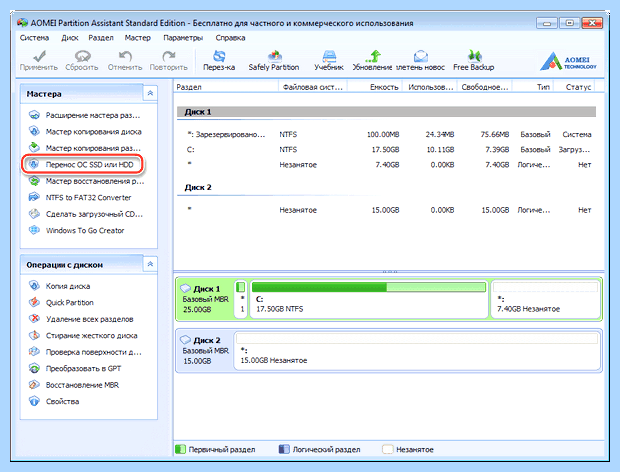The image size is (620, 472).
Task: Open Мастер копирования раздела wizard icon
Action: coord(34,148)
